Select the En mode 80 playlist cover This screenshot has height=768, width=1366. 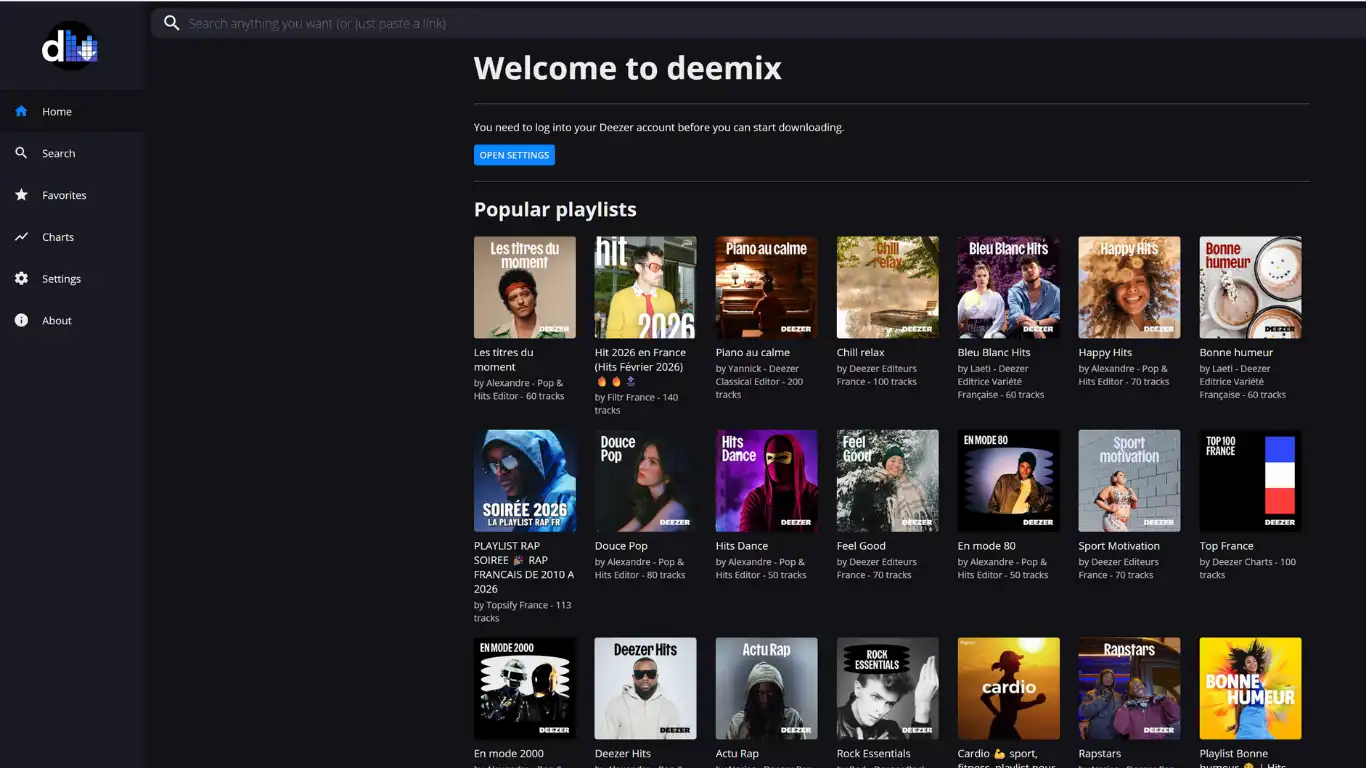(1008, 480)
